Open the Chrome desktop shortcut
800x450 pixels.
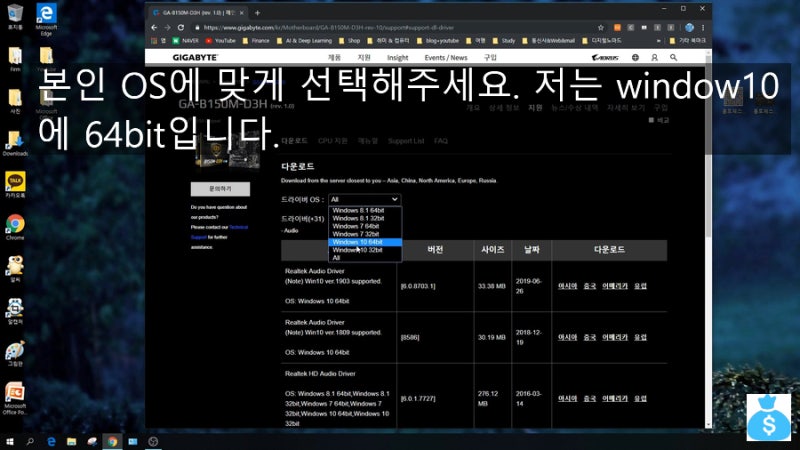click(15, 227)
